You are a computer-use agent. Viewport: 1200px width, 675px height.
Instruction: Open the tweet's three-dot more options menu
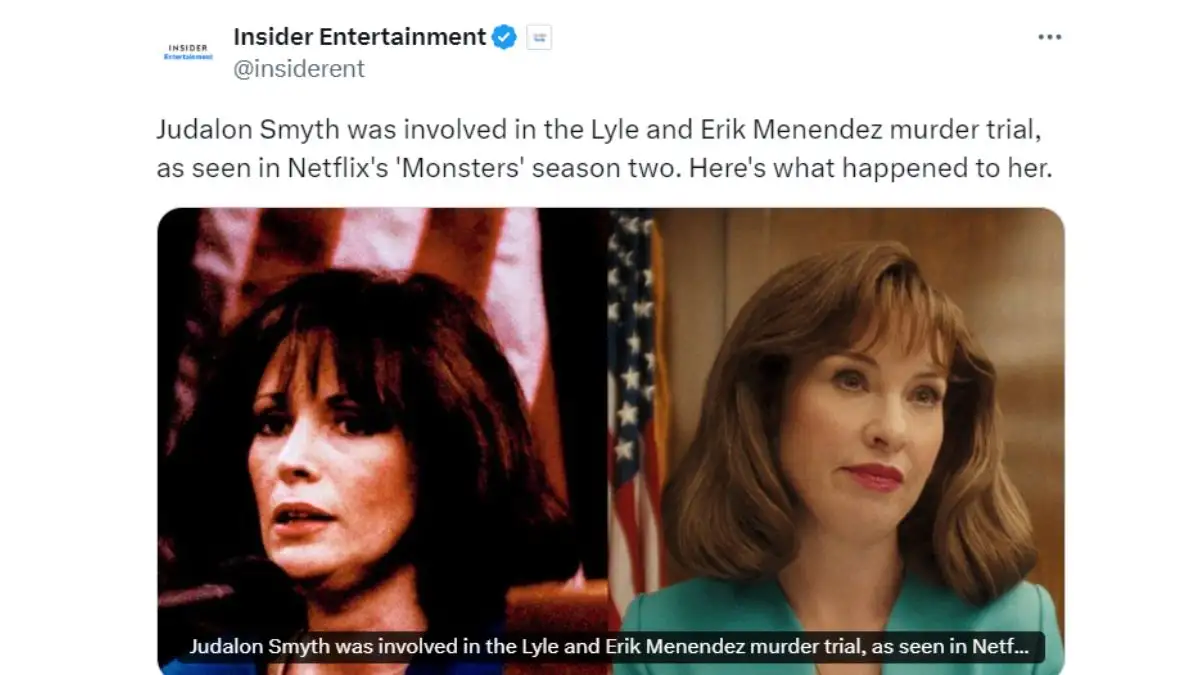(1049, 37)
